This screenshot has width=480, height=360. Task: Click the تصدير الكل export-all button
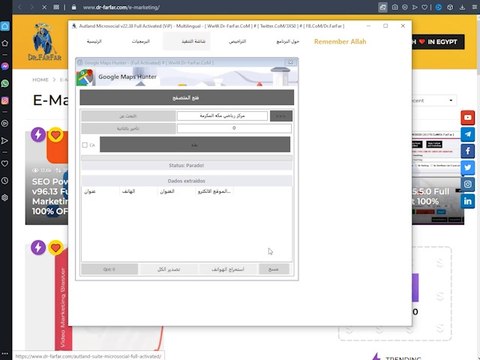coord(169,269)
